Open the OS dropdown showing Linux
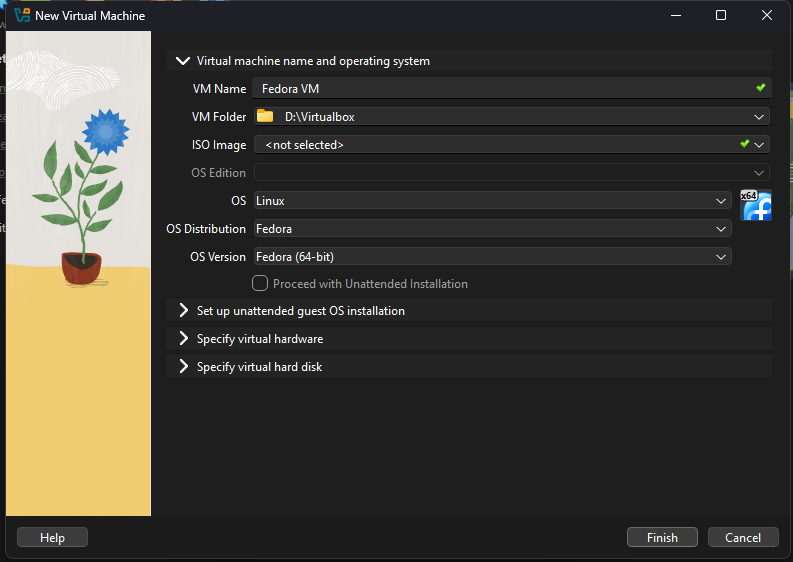This screenshot has height=562, width=793. [493, 201]
